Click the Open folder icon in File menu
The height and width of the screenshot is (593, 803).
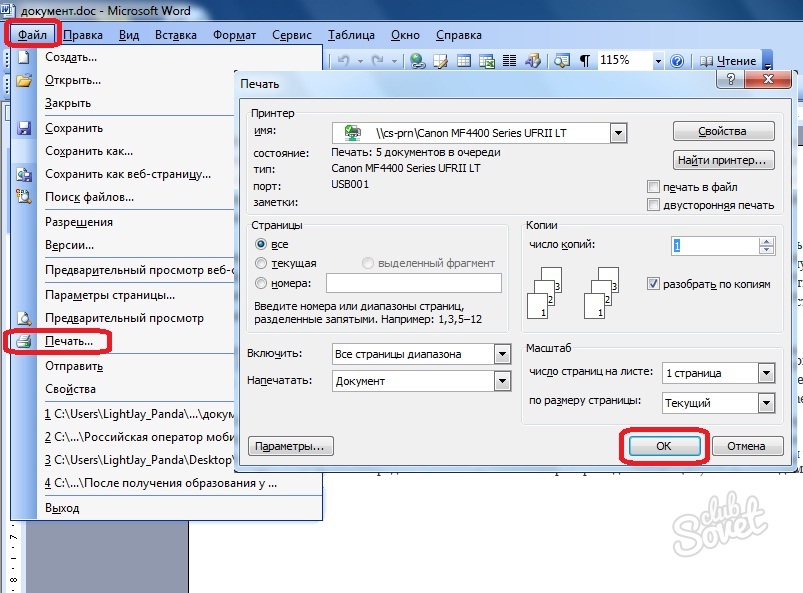pyautogui.click(x=24, y=80)
